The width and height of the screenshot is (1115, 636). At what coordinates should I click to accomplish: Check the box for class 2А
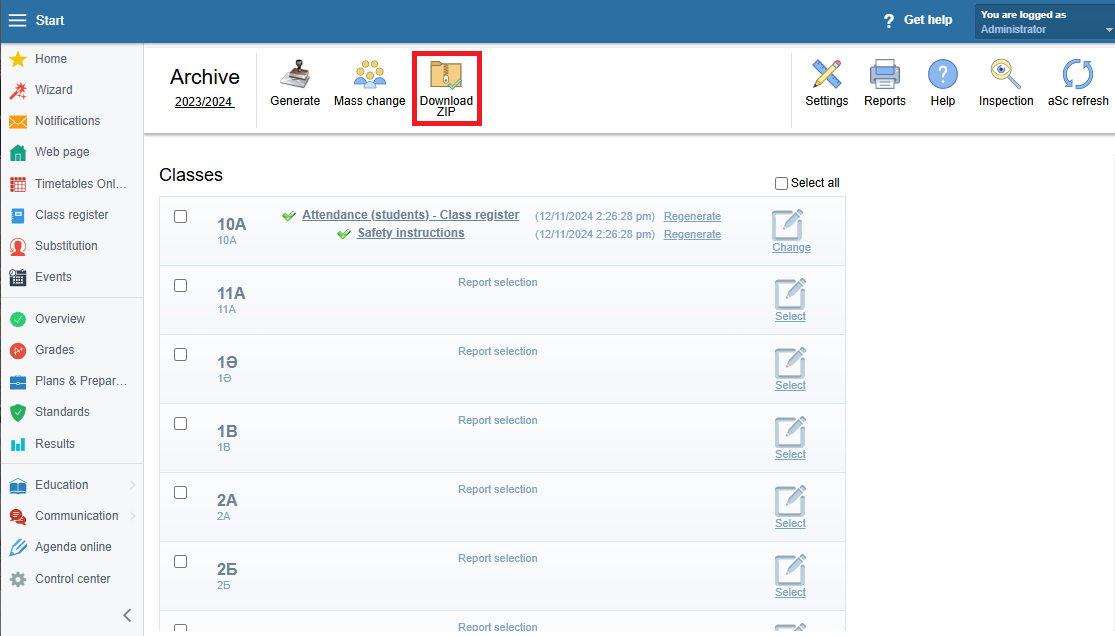click(181, 492)
